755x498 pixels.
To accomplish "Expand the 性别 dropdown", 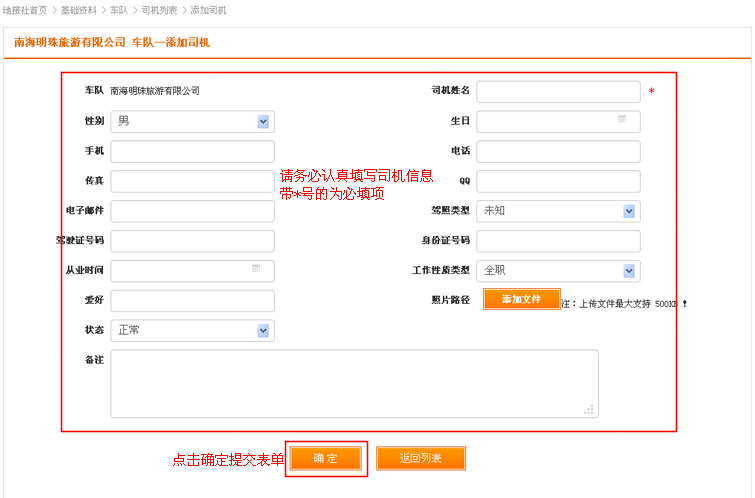I will pos(263,121).
